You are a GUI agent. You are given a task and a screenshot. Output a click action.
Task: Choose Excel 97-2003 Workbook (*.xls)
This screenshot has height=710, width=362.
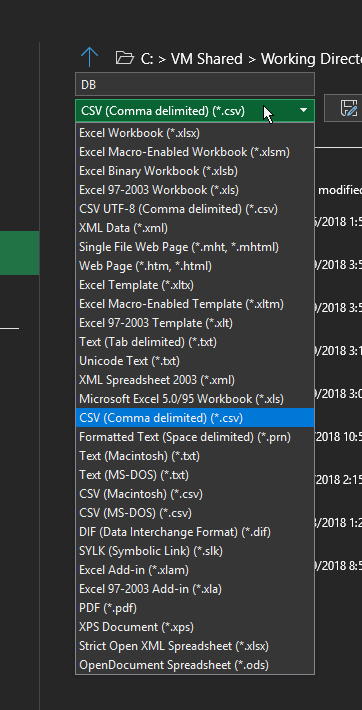[195, 190]
